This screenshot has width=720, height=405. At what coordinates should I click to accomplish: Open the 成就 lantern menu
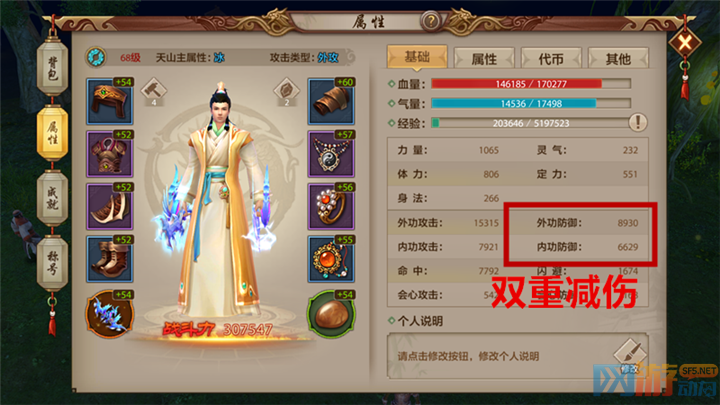[52, 198]
